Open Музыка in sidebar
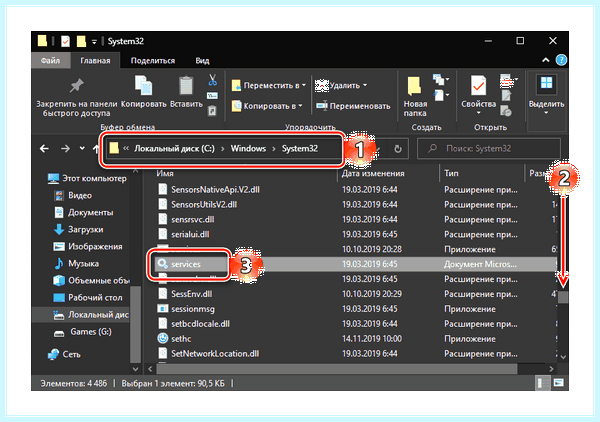 pos(76,264)
